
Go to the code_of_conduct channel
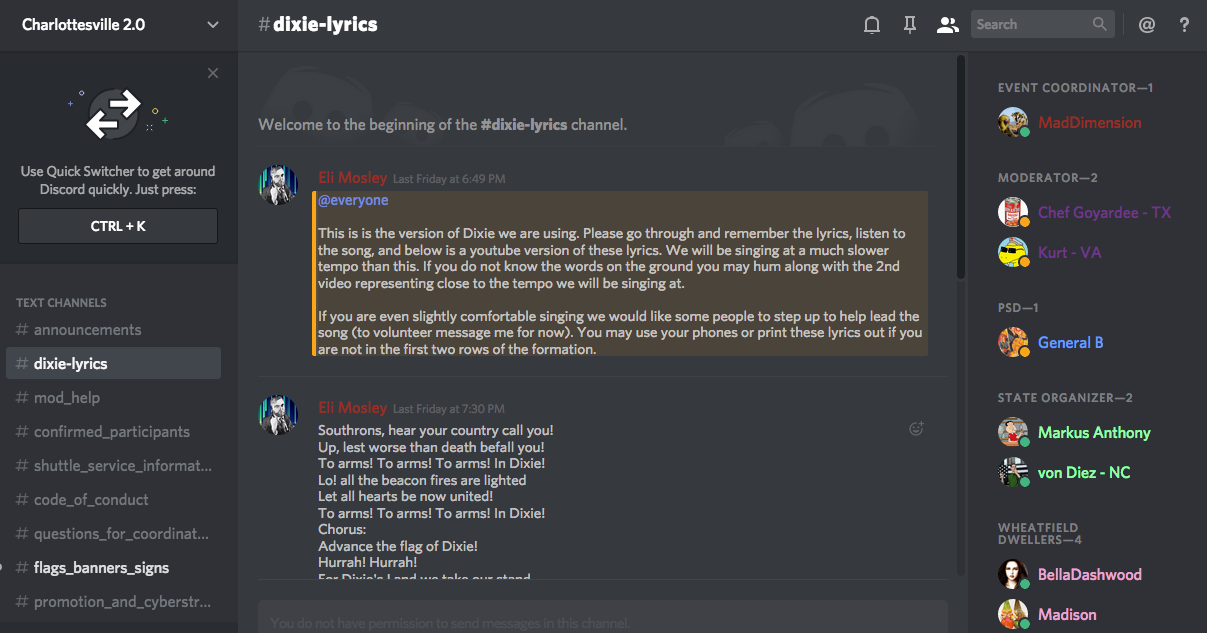point(91,500)
